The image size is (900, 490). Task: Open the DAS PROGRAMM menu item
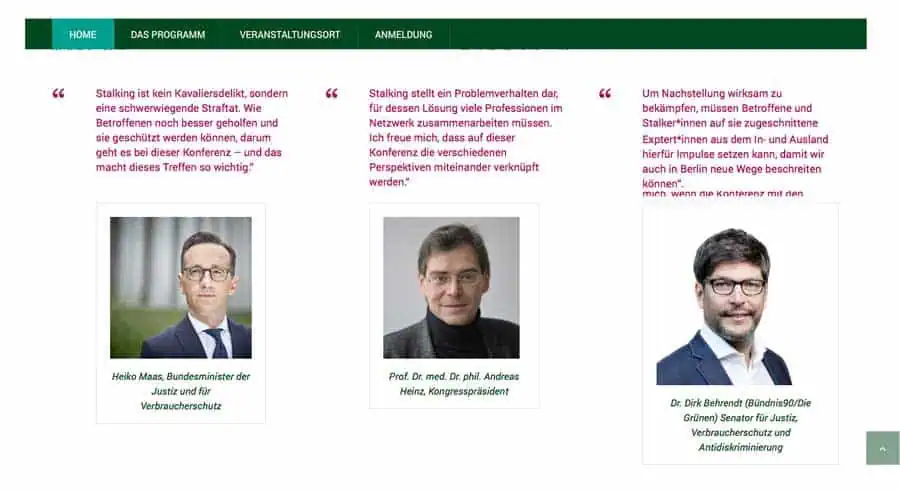[x=168, y=35]
